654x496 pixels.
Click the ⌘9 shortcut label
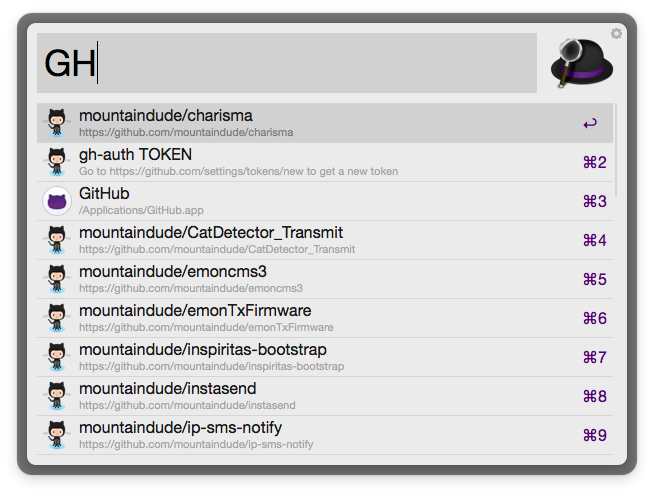(x=595, y=435)
